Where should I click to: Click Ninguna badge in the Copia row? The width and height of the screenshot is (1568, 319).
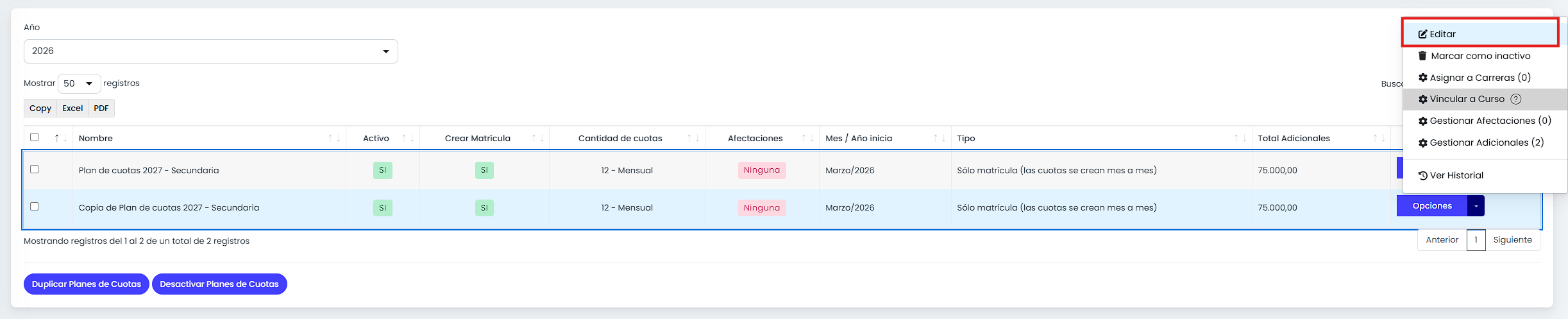762,207
